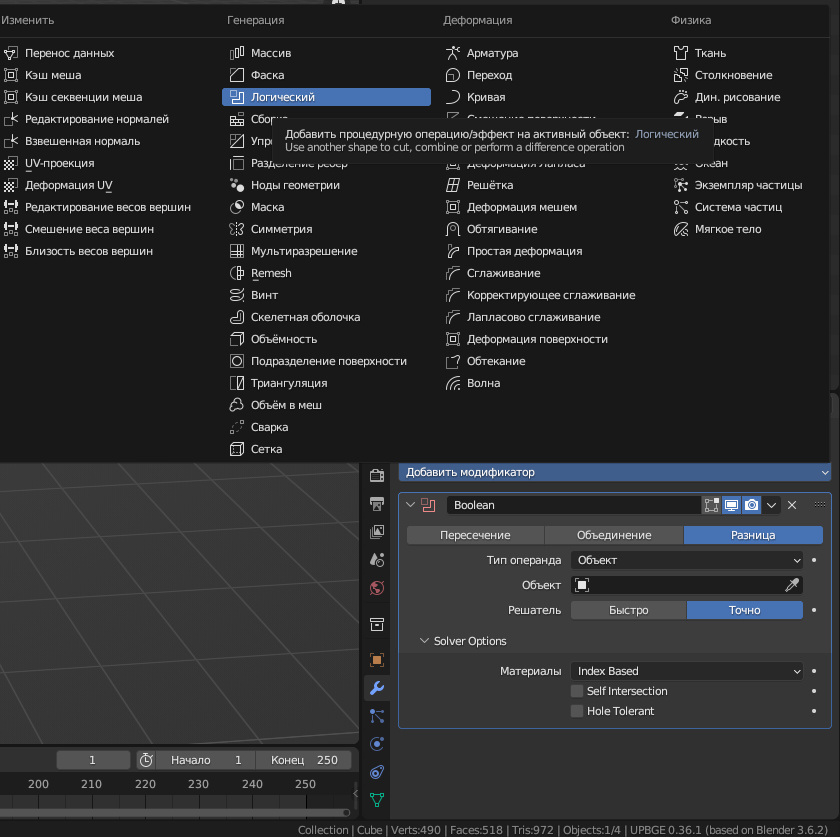Open the Boolean modifier extras chevron
840x837 pixels.
pyautogui.click(x=771, y=505)
